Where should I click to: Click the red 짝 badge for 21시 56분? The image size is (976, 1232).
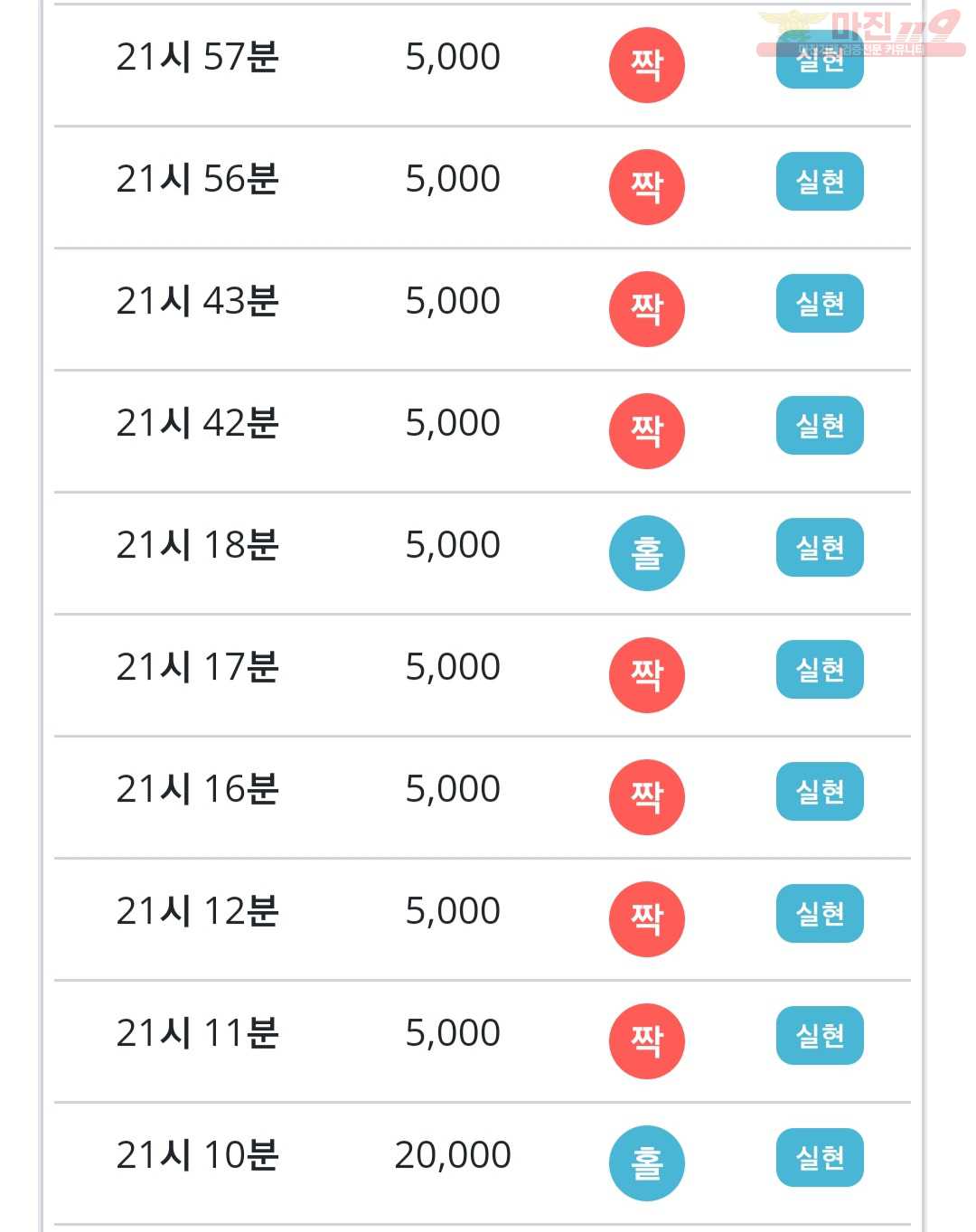click(647, 187)
